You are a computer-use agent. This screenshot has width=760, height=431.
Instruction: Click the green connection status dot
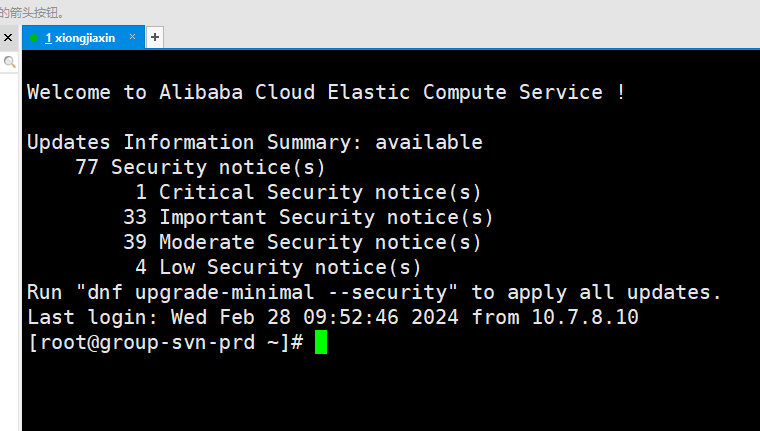tap(33, 38)
